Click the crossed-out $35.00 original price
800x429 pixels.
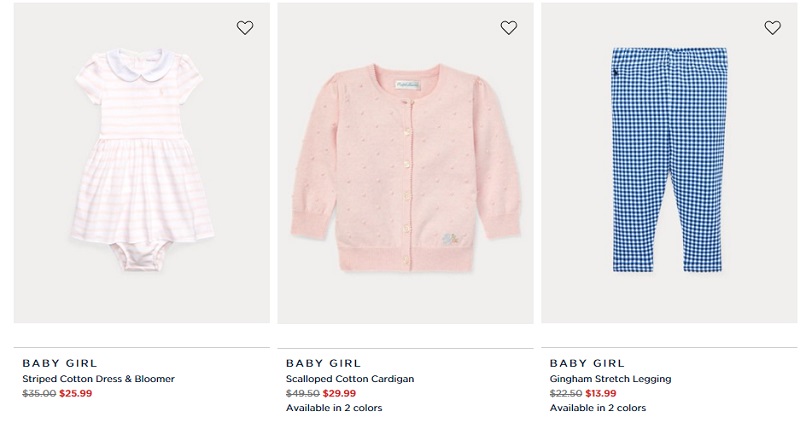(39, 393)
